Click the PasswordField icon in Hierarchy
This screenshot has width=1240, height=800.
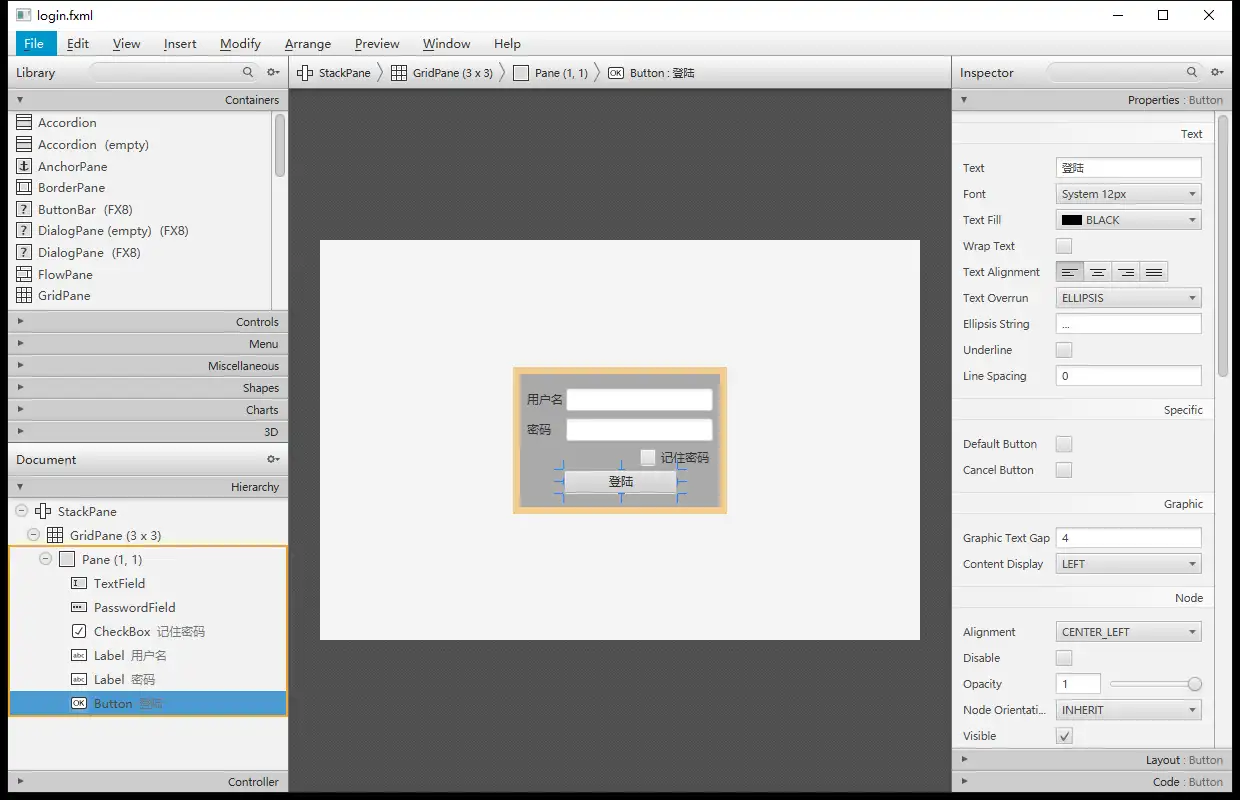(x=79, y=607)
